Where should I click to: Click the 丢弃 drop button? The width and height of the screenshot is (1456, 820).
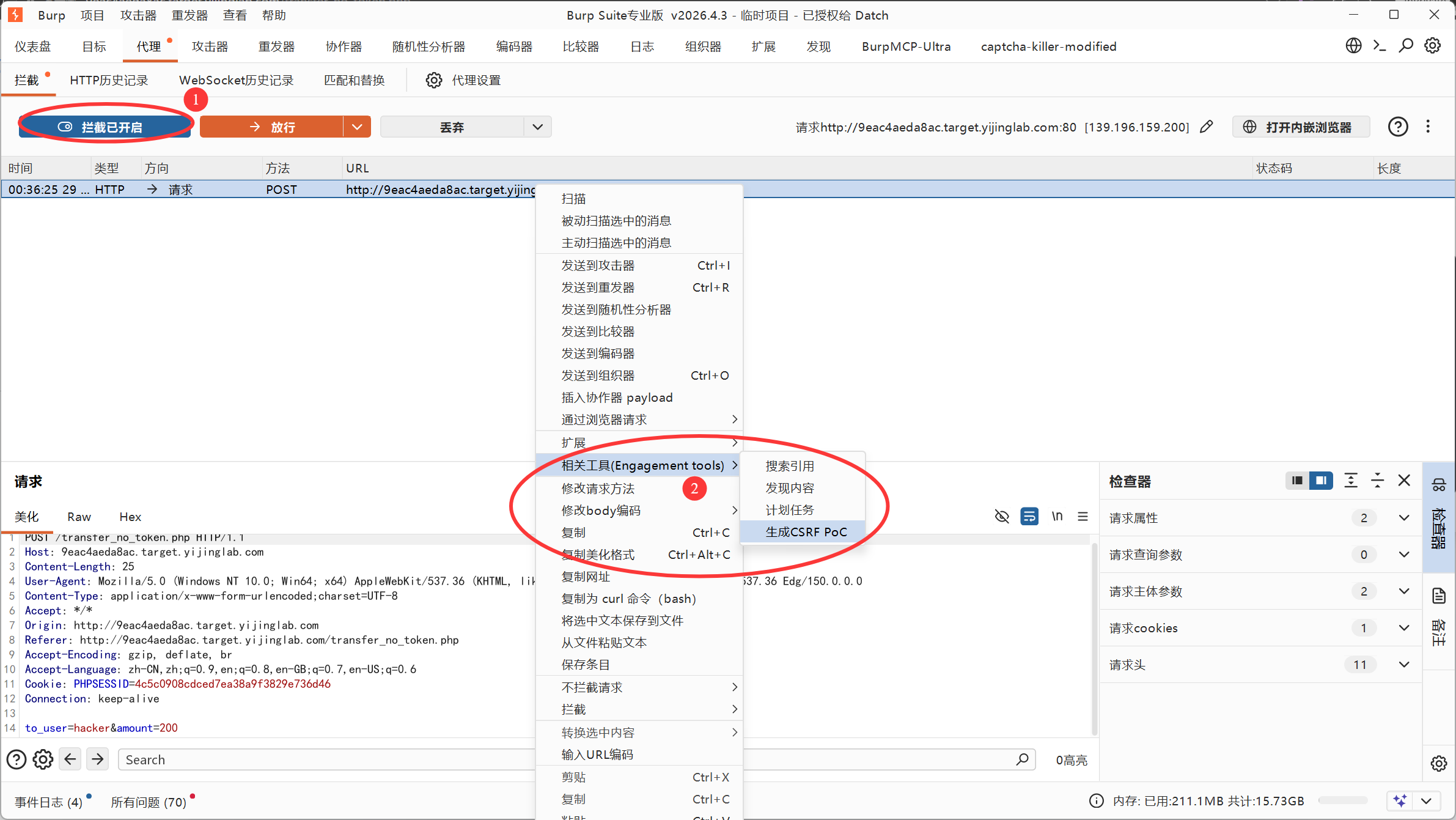(x=452, y=127)
